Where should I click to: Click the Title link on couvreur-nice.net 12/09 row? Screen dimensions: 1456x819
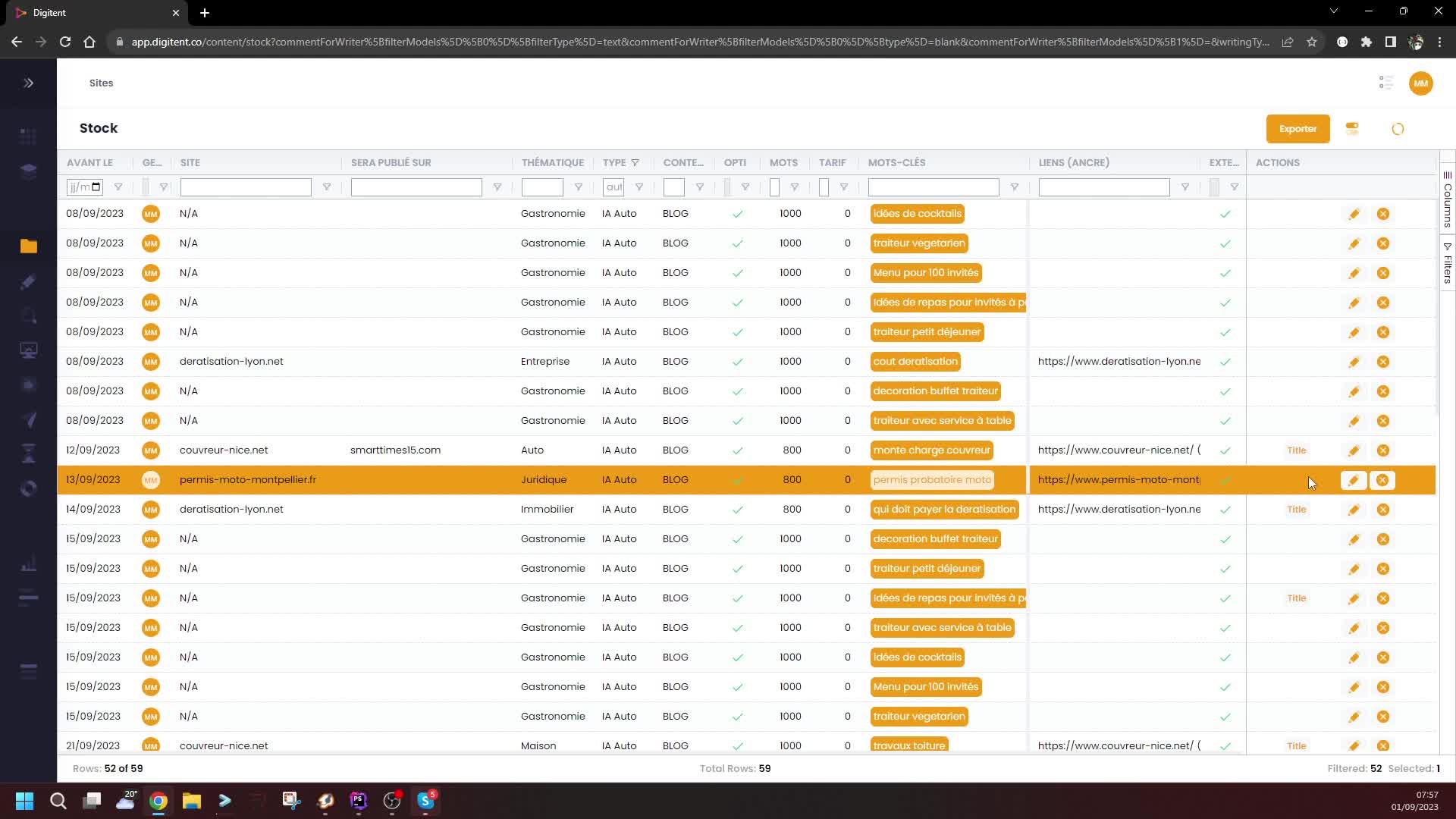point(1296,450)
